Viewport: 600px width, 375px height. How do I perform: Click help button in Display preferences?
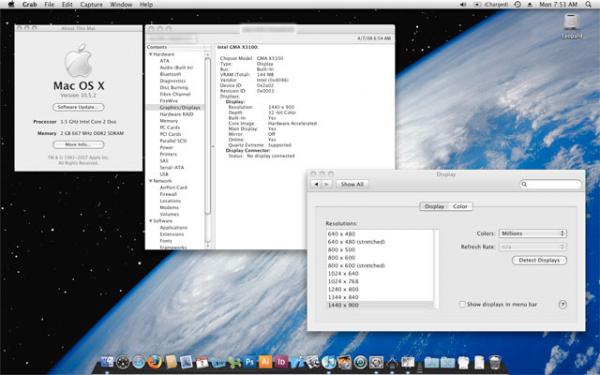click(x=562, y=305)
